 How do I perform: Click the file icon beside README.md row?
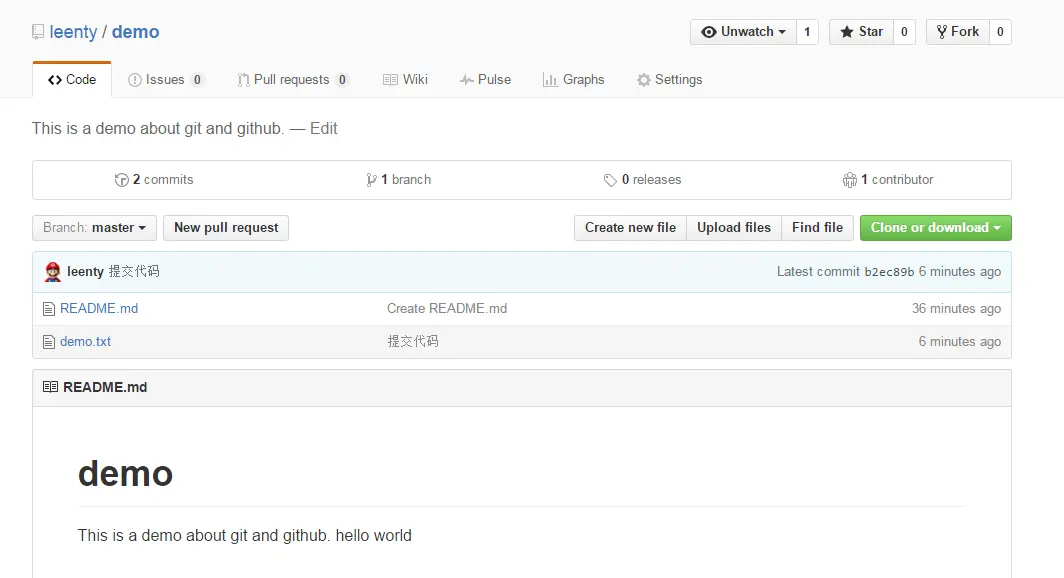coord(49,309)
